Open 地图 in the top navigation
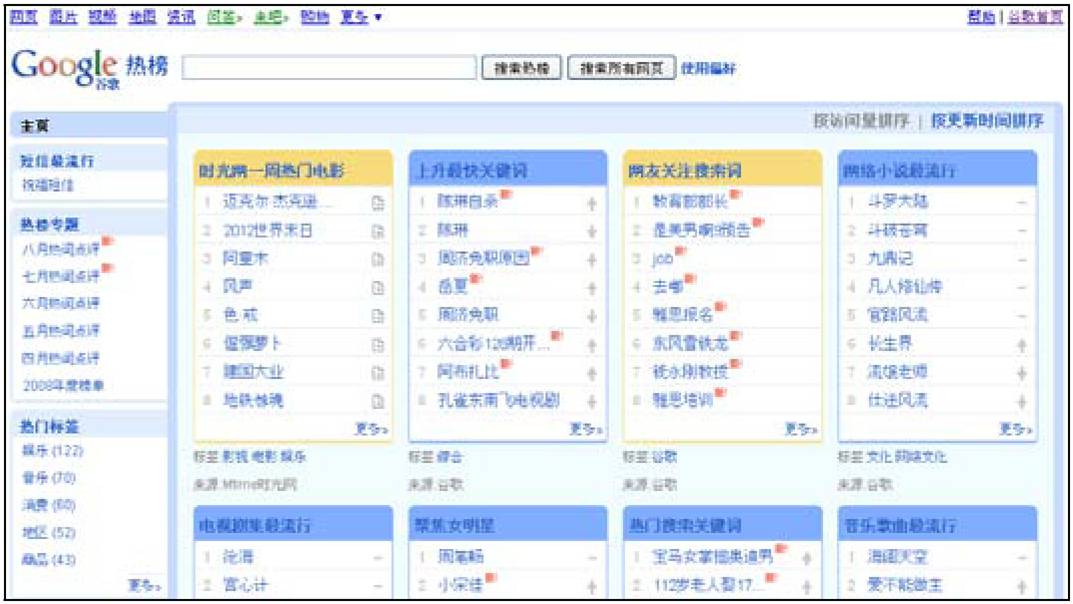 [142, 16]
